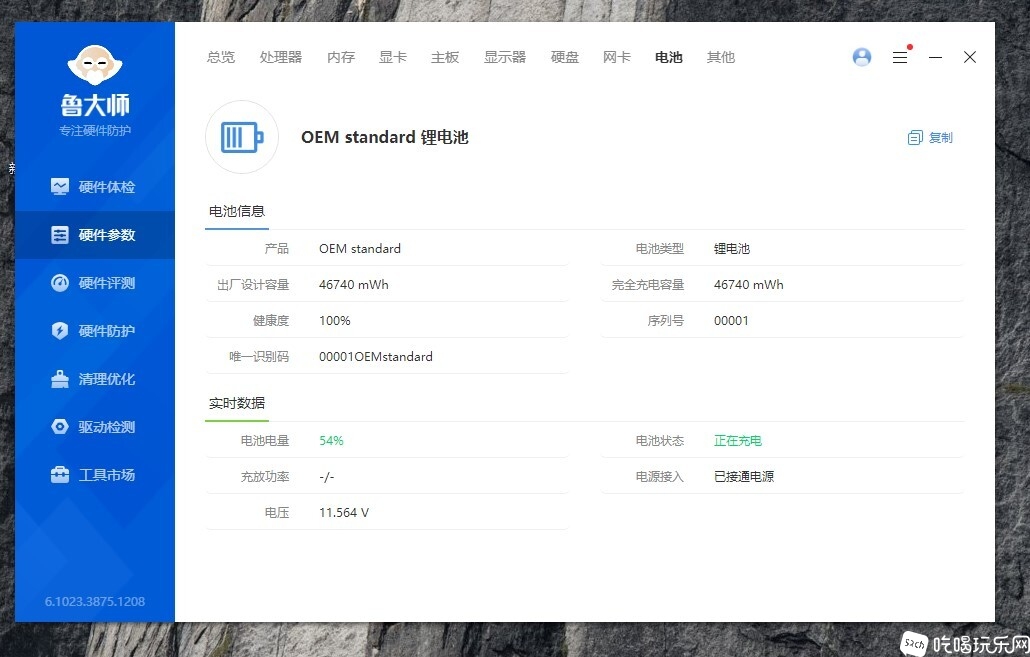Open 工具市场 in the sidebar
The image size is (1030, 657).
pyautogui.click(x=95, y=475)
